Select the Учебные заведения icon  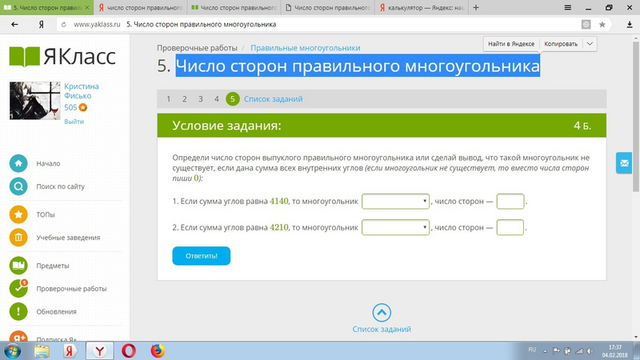click(18, 238)
